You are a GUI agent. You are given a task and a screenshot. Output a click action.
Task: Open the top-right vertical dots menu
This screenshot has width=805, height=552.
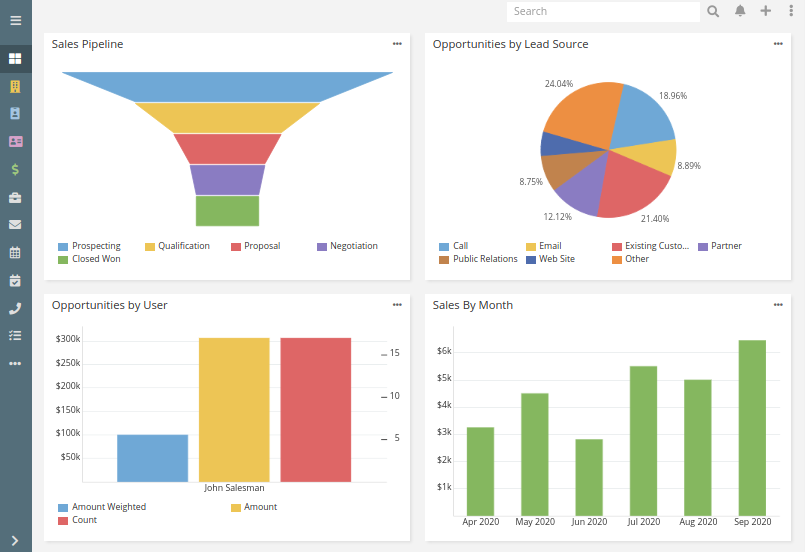[791, 11]
